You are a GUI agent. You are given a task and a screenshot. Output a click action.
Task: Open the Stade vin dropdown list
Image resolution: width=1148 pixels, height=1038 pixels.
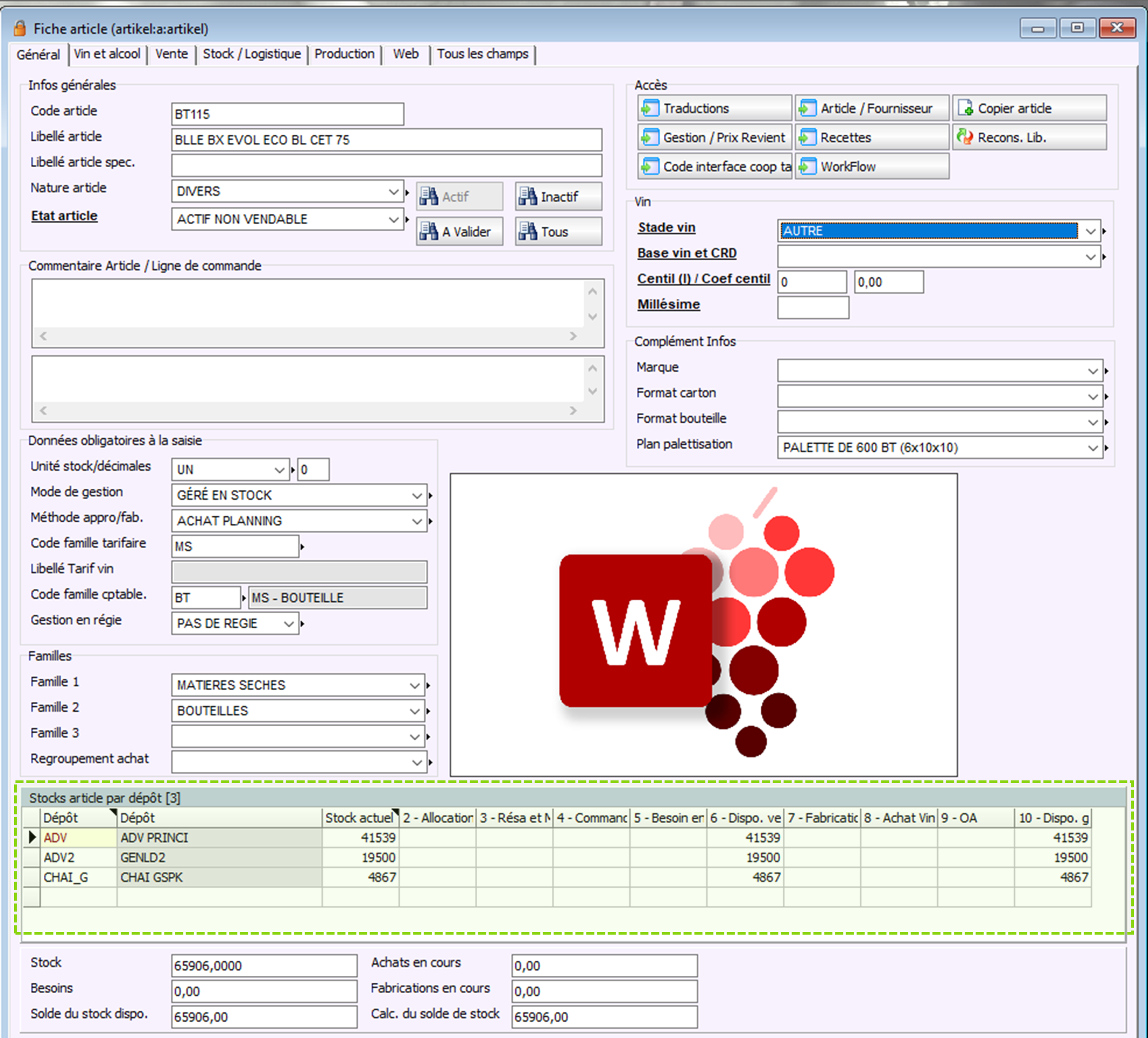tap(1090, 231)
